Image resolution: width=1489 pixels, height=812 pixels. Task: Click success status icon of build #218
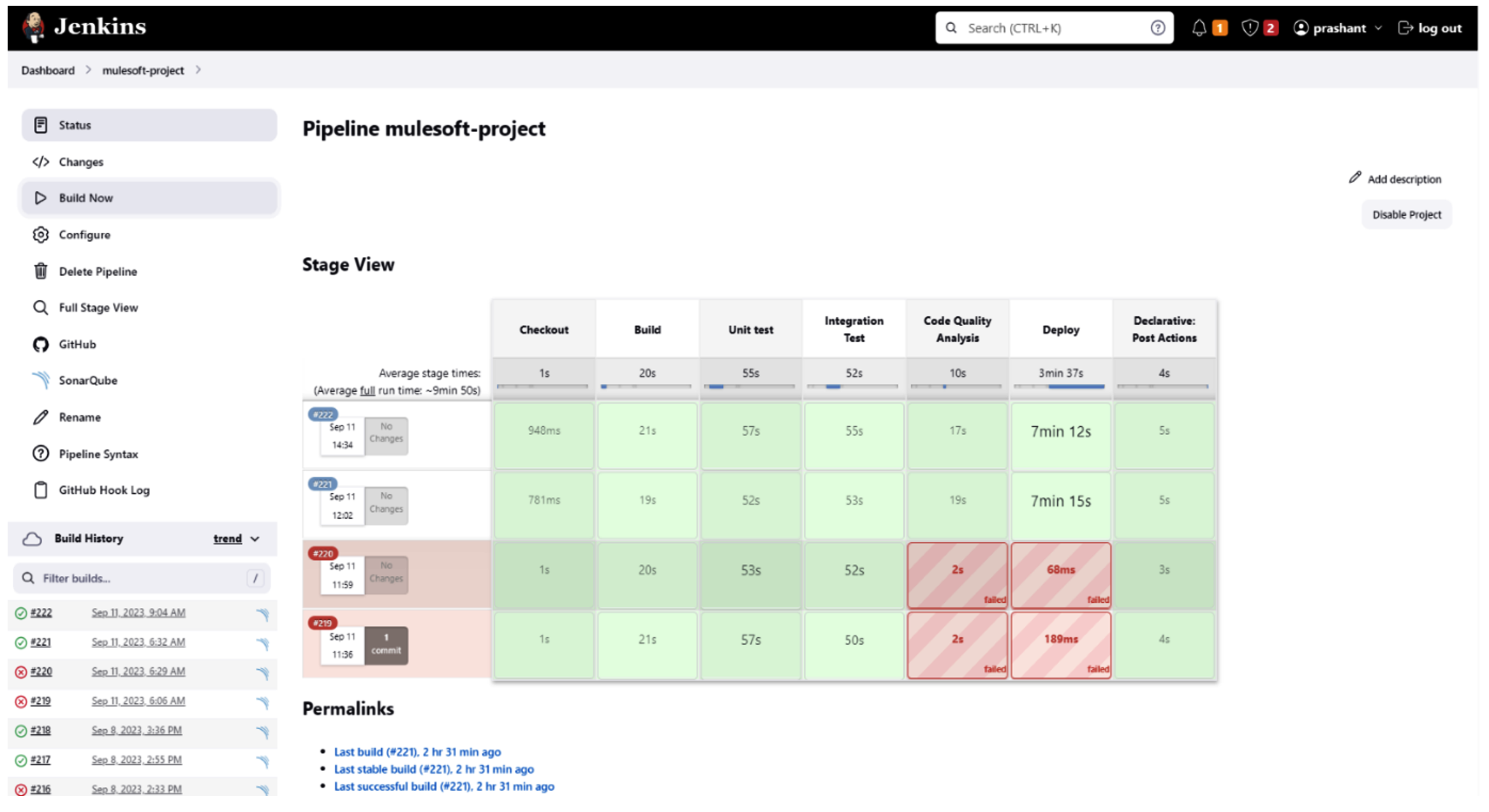coord(21,730)
